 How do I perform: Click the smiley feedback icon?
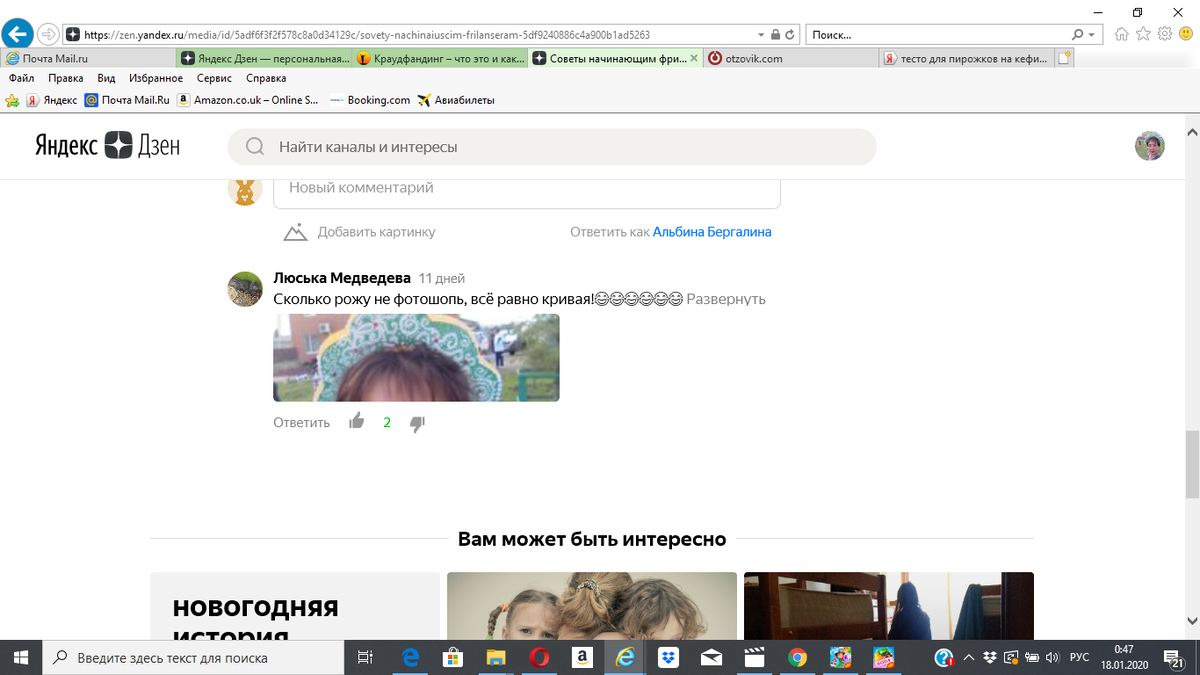(x=1185, y=34)
